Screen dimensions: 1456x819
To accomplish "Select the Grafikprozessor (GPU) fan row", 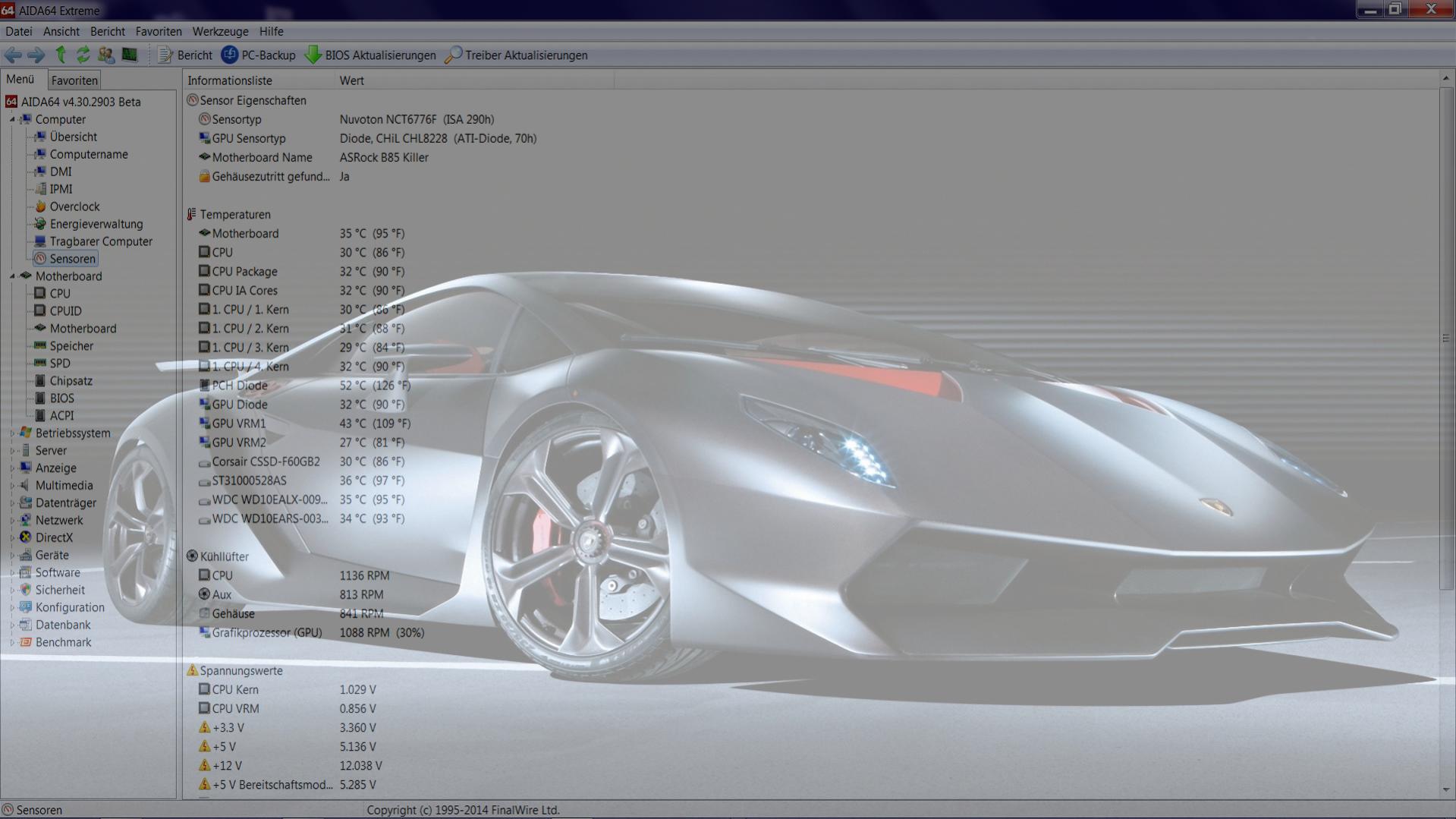I will (x=312, y=632).
